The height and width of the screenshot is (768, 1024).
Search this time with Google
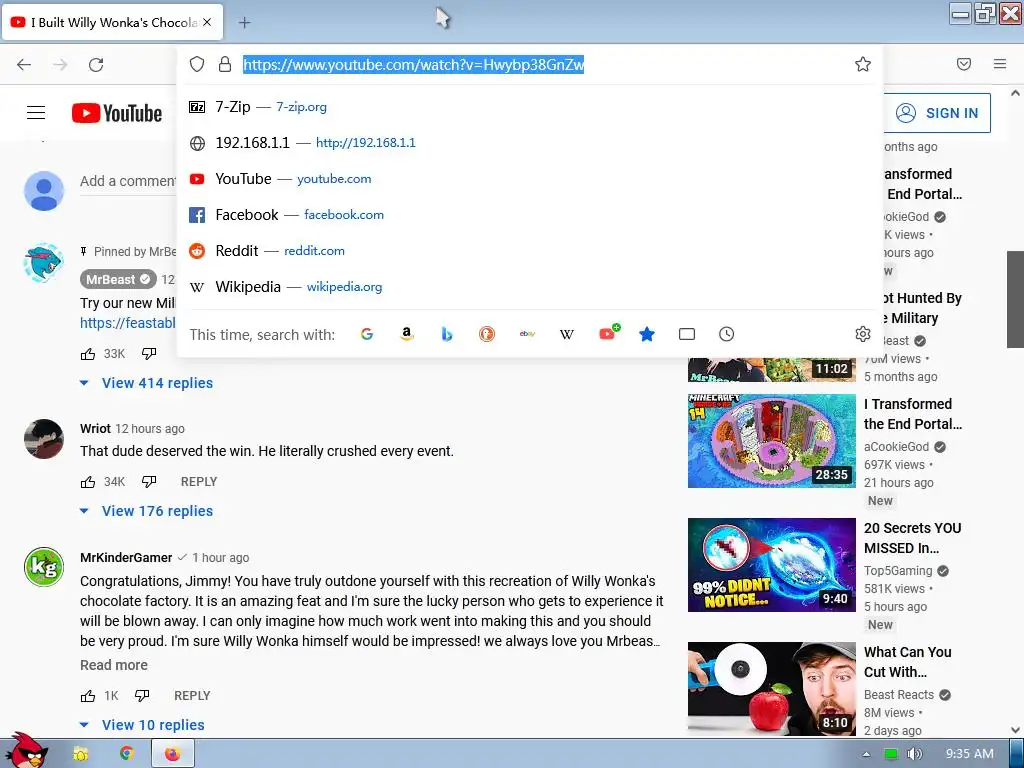point(367,334)
